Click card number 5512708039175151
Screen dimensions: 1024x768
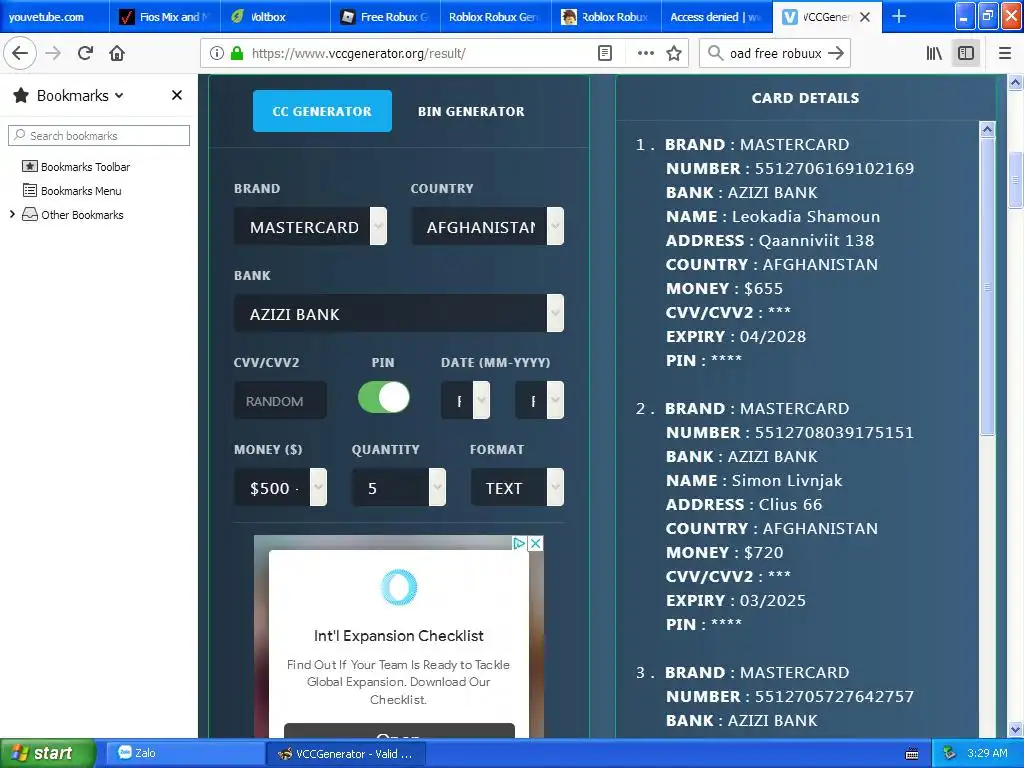coord(834,432)
